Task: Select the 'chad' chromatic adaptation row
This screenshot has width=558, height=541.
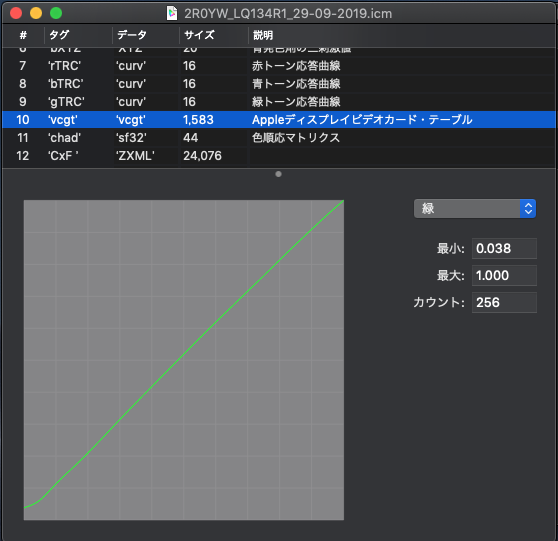Action: point(279,138)
